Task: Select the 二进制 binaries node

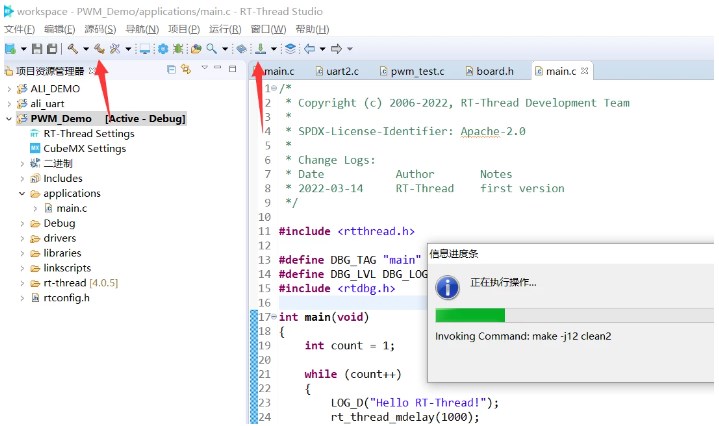Action: pos(51,164)
